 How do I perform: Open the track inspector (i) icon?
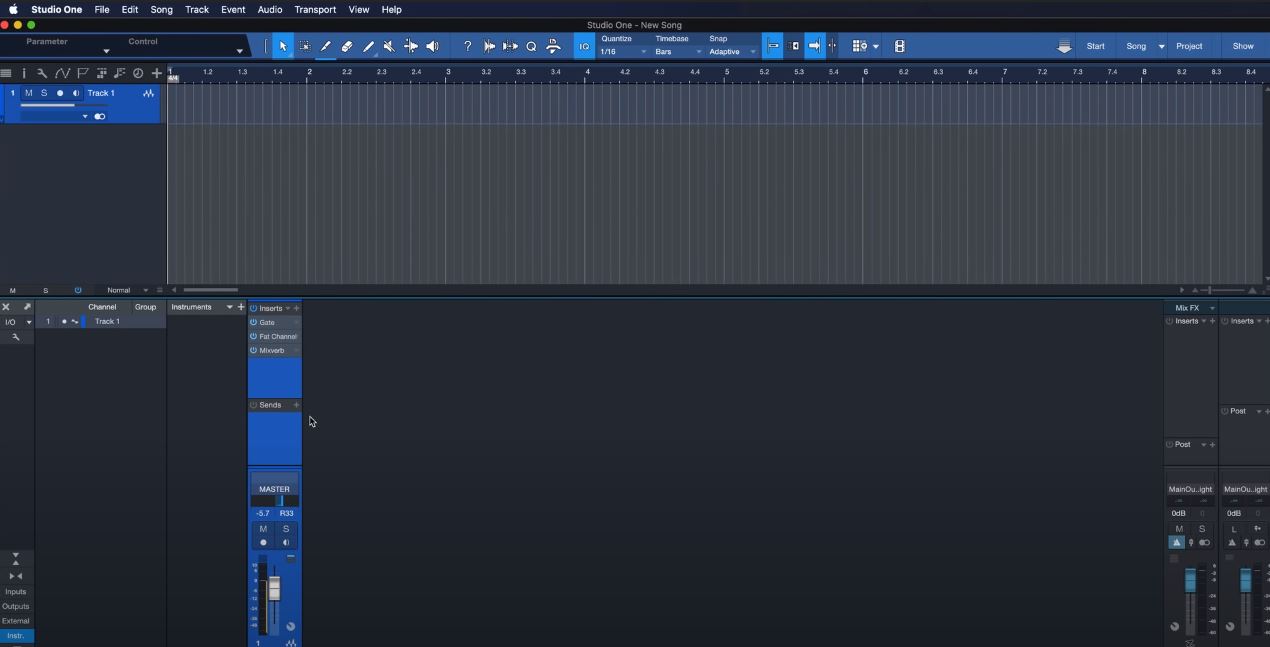(x=24, y=73)
